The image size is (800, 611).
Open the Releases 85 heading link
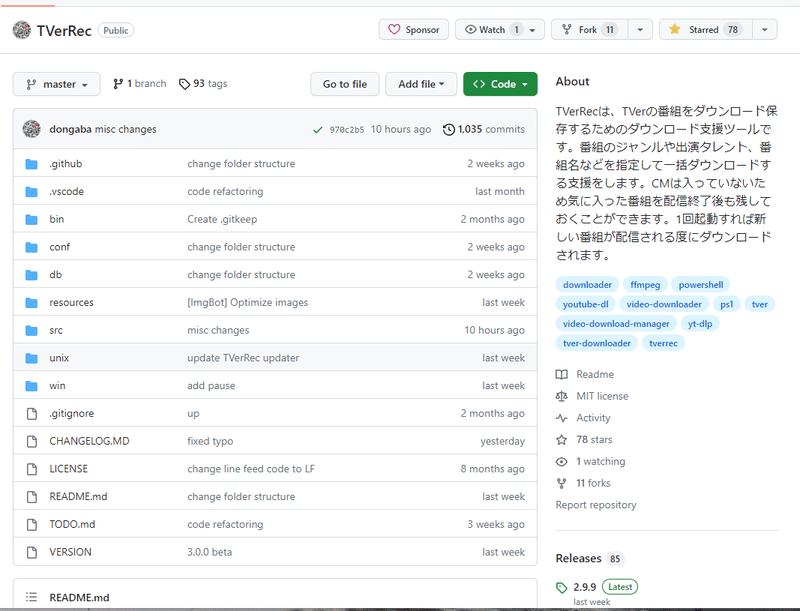point(590,558)
